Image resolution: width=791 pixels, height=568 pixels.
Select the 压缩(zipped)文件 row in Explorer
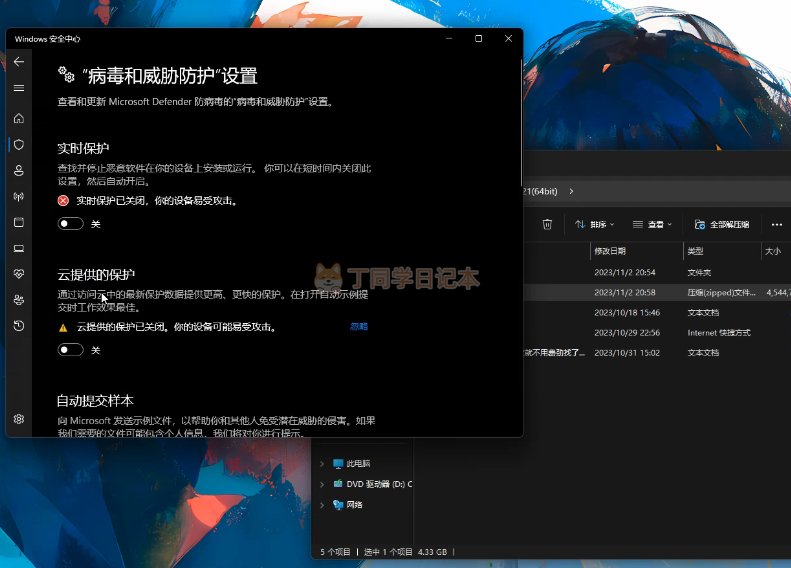(x=657, y=293)
